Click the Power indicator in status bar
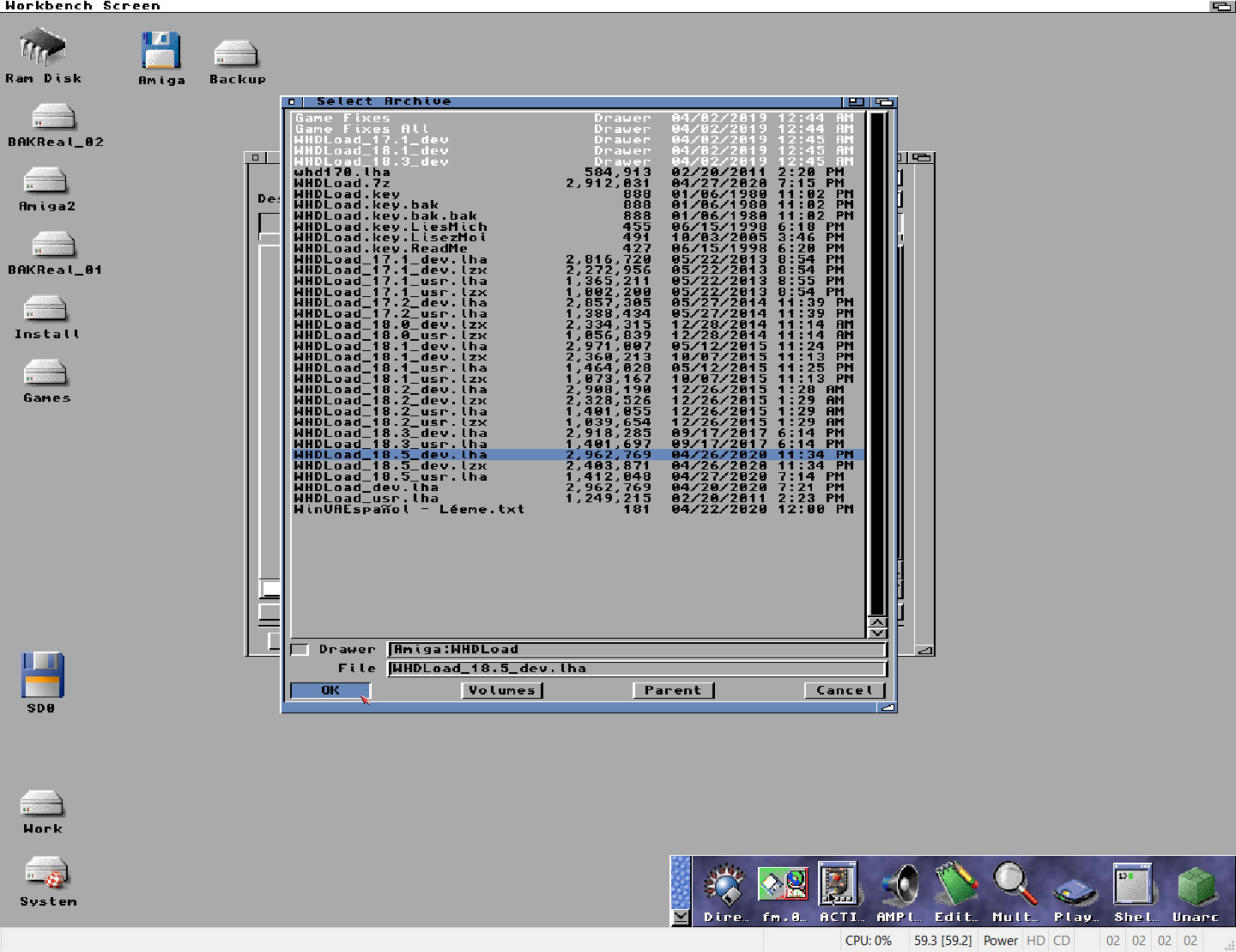Image resolution: width=1236 pixels, height=952 pixels. (1001, 941)
